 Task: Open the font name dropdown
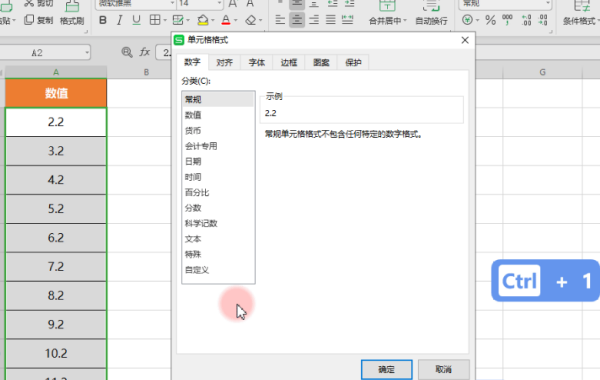click(172, 3)
